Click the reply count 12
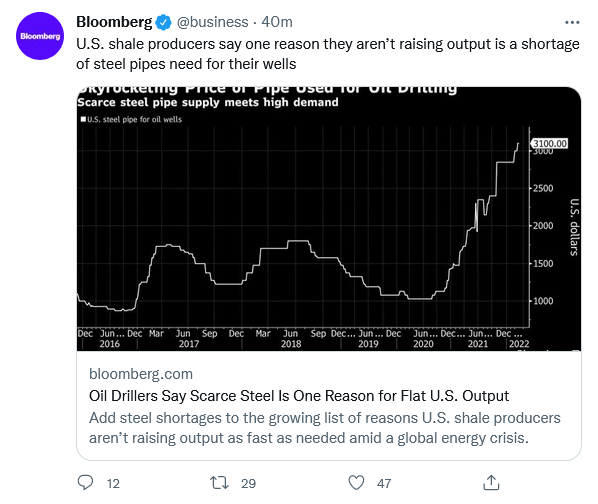598x504 pixels. (113, 483)
